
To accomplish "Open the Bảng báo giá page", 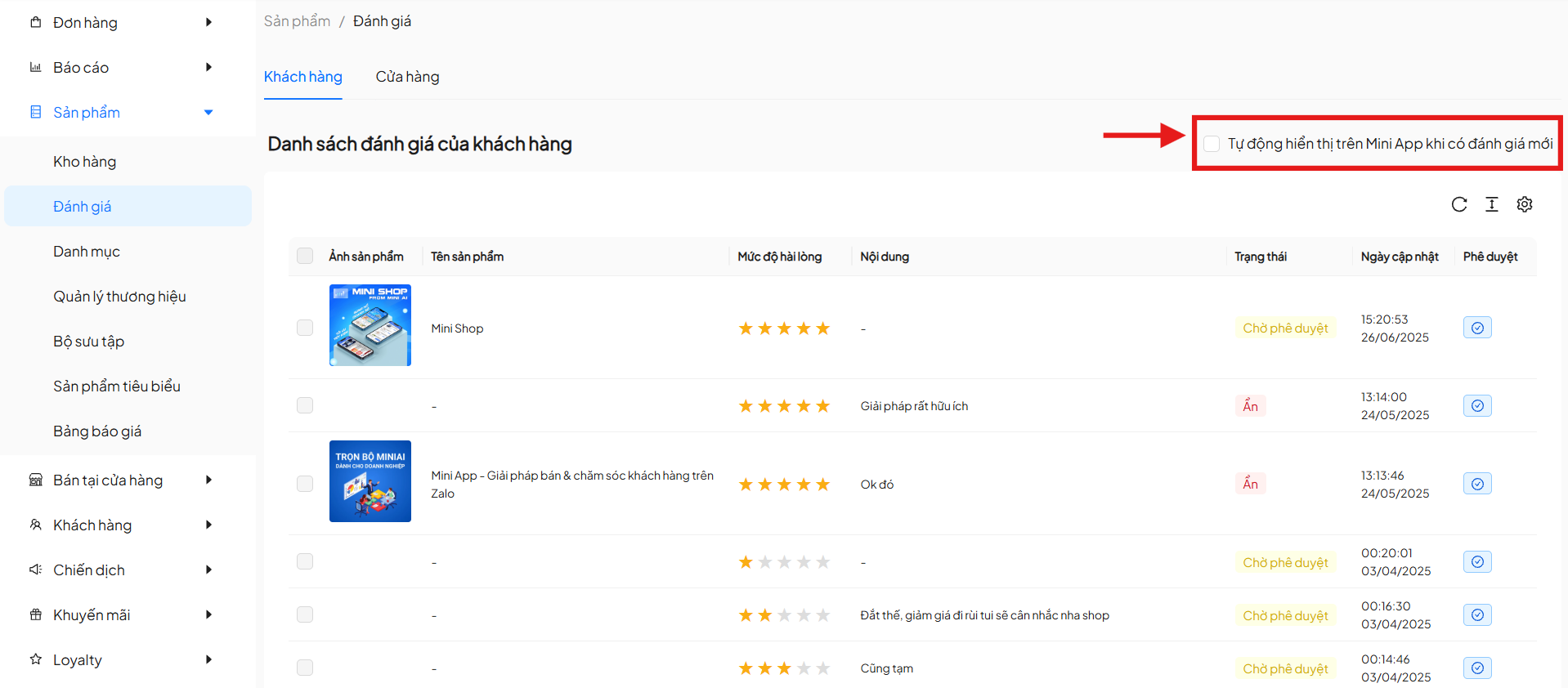I will (x=97, y=431).
